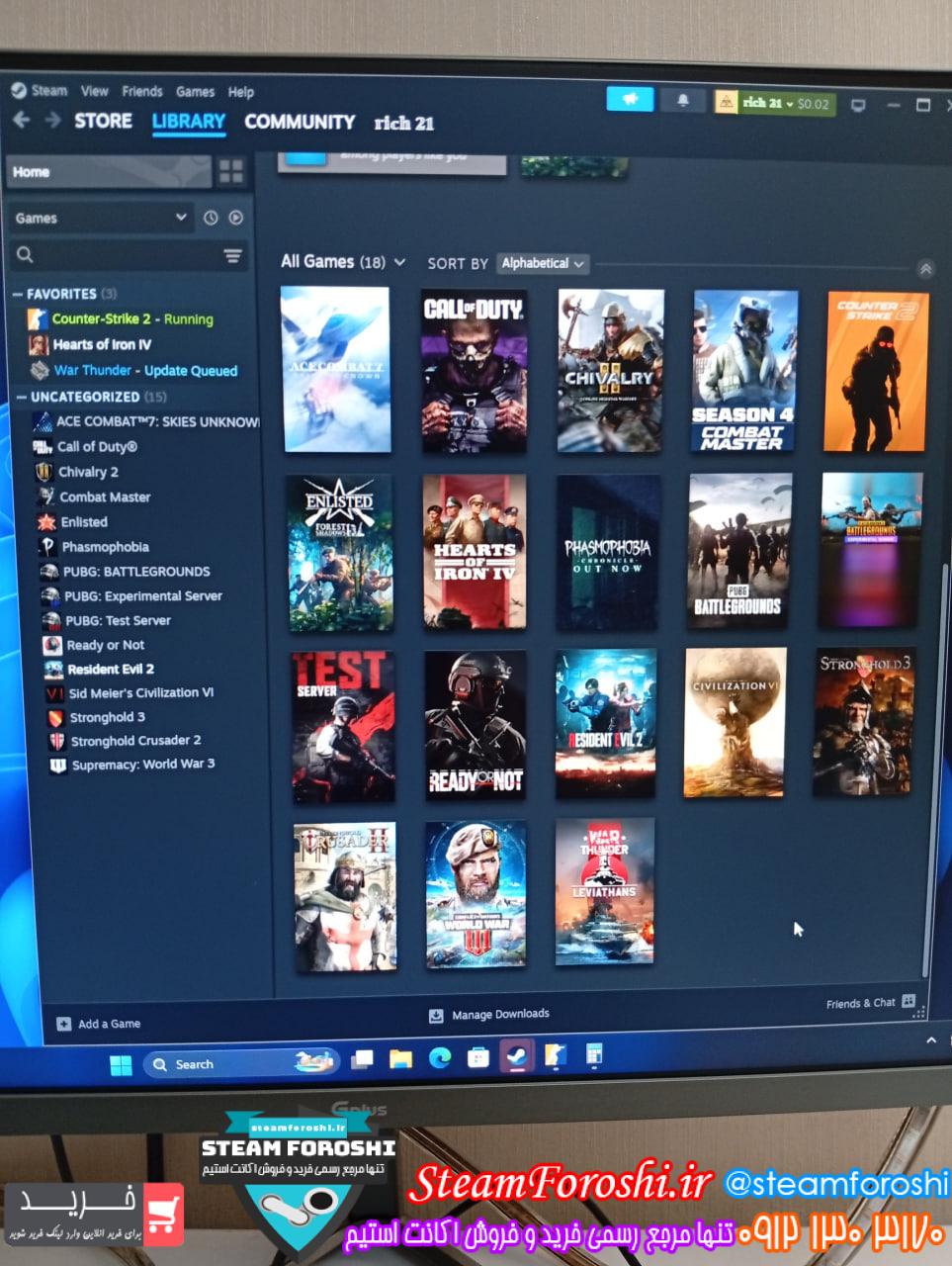Open the Alphabetical sort dropdown
The width and height of the screenshot is (952, 1266).
click(x=543, y=263)
